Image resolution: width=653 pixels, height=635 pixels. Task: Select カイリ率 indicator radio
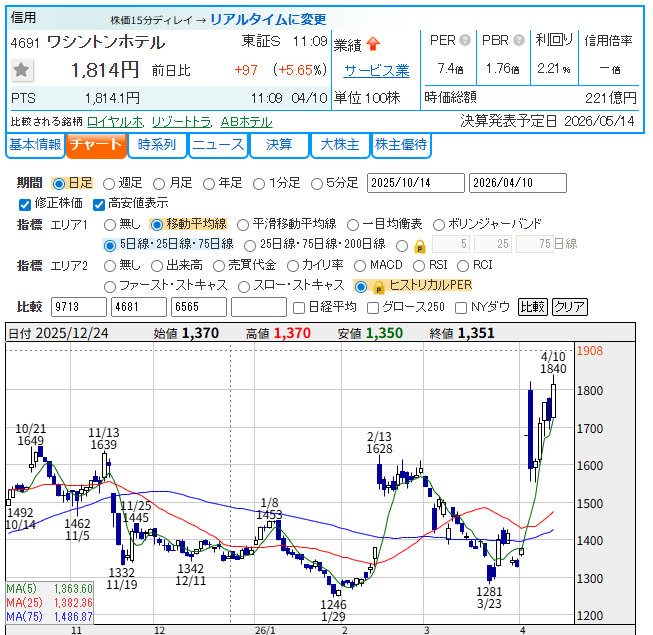click(x=293, y=266)
